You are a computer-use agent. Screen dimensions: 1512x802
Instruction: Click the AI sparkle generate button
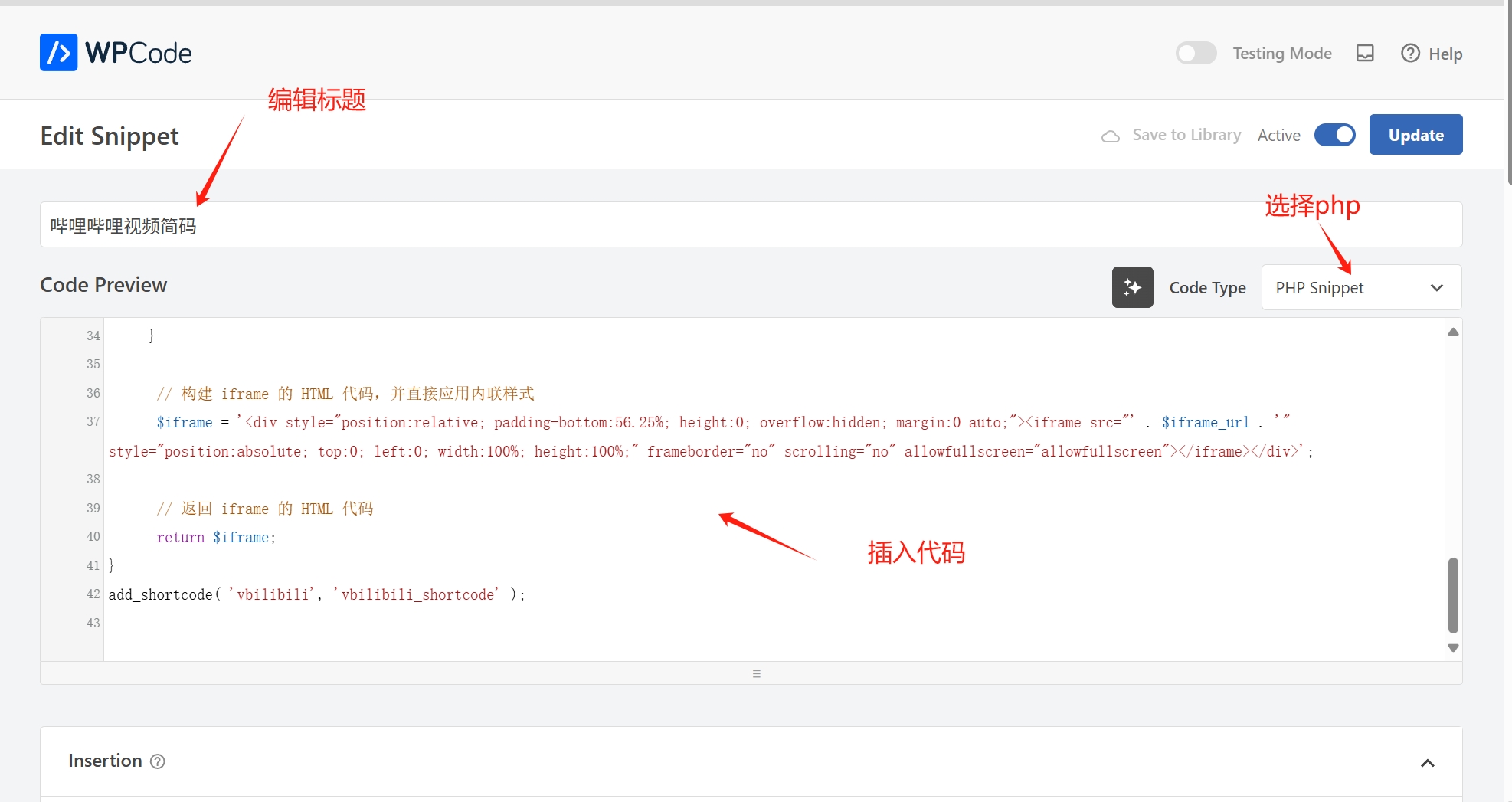pyautogui.click(x=1132, y=287)
